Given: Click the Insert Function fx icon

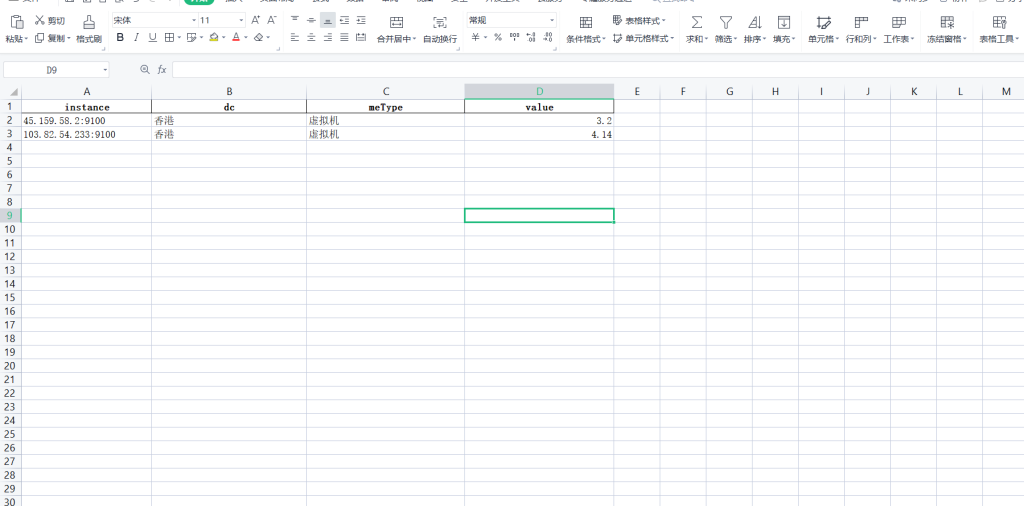Looking at the screenshot, I should pyautogui.click(x=160, y=69).
